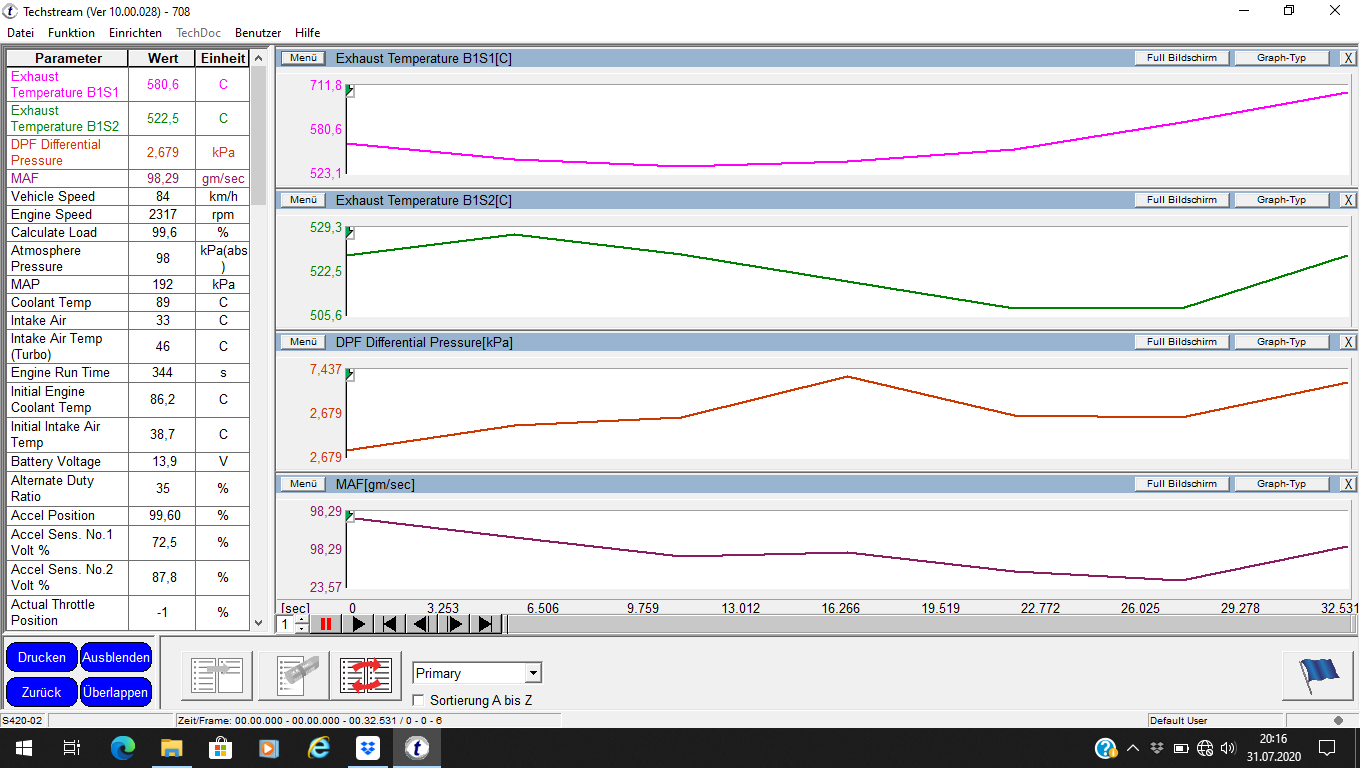Close the MAF graph panel
Screen dimensions: 1360x768
pos(1348,484)
